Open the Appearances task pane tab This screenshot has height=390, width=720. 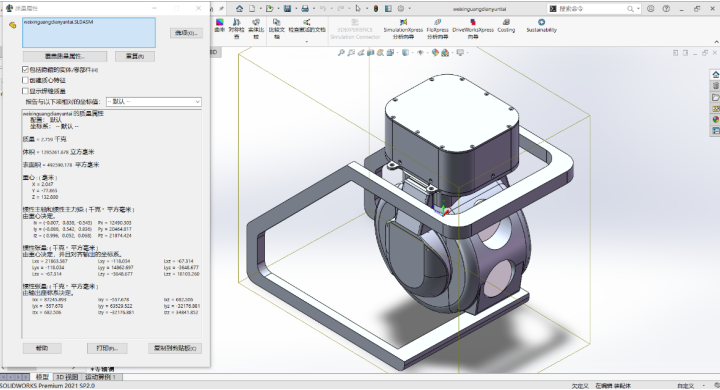tap(715, 119)
